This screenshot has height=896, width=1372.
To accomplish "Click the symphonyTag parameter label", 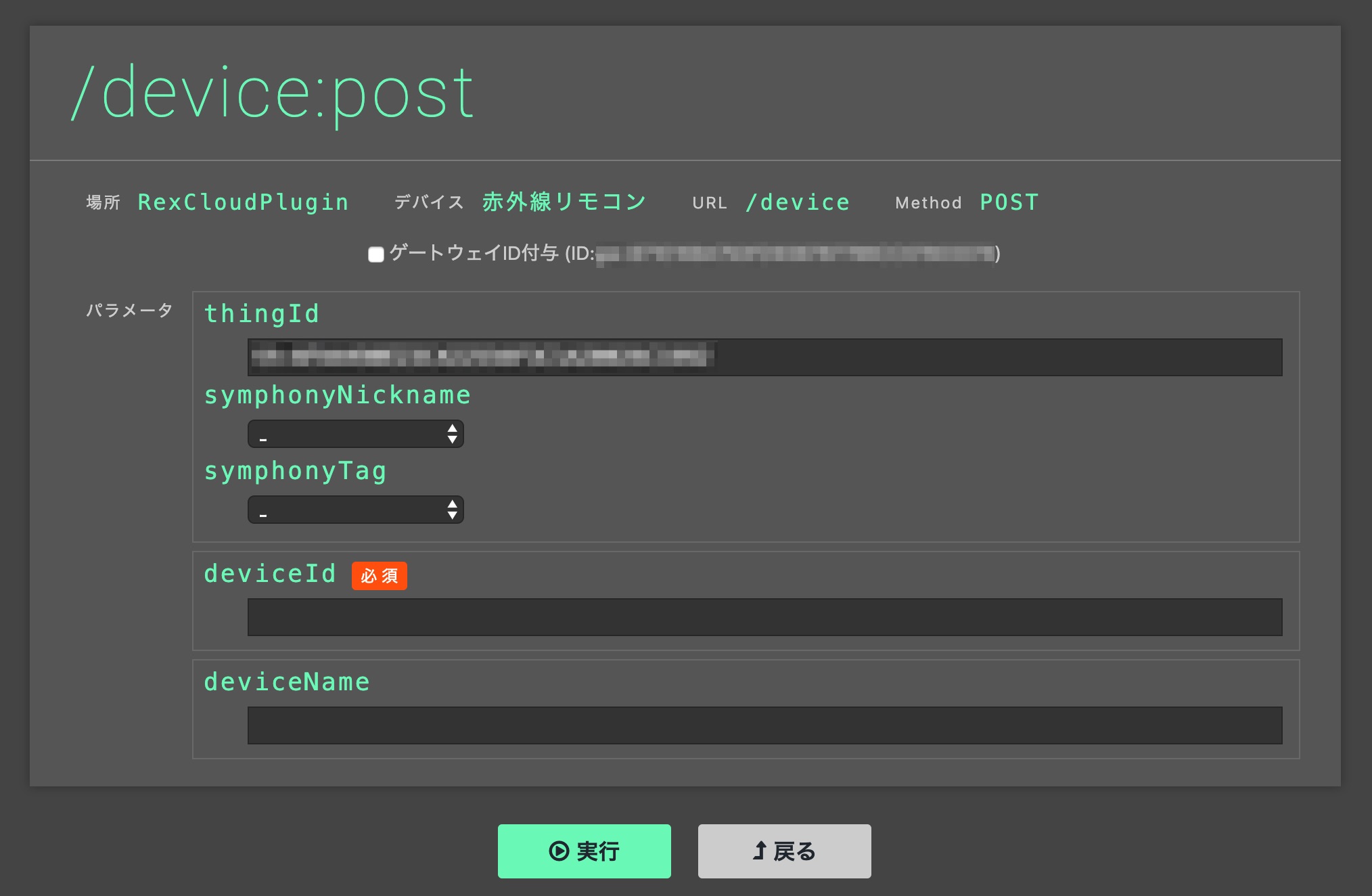I will 296,471.
